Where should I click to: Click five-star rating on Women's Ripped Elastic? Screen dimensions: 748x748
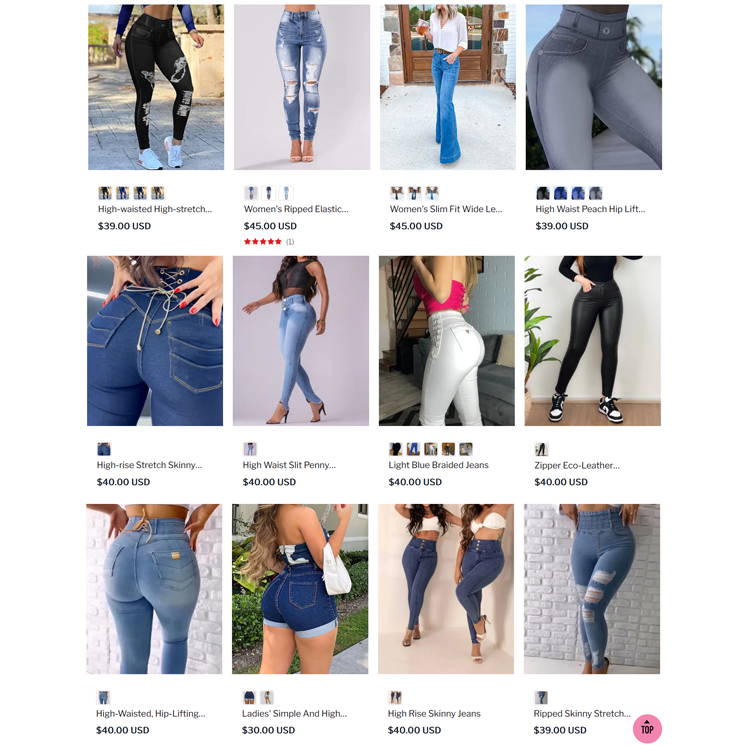tap(262, 241)
